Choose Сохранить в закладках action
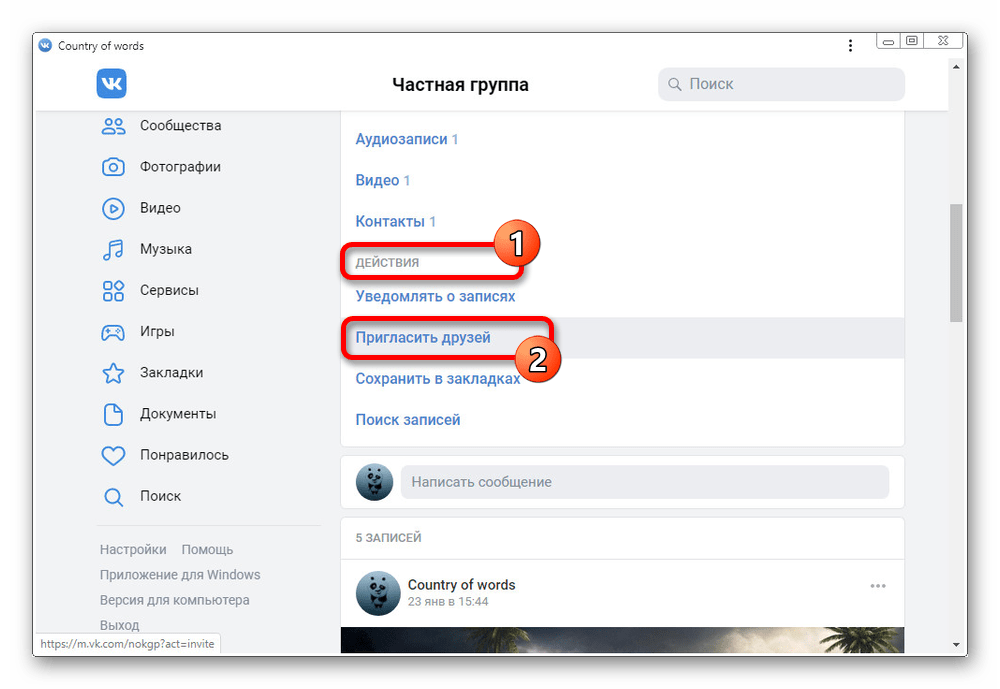 (437, 379)
